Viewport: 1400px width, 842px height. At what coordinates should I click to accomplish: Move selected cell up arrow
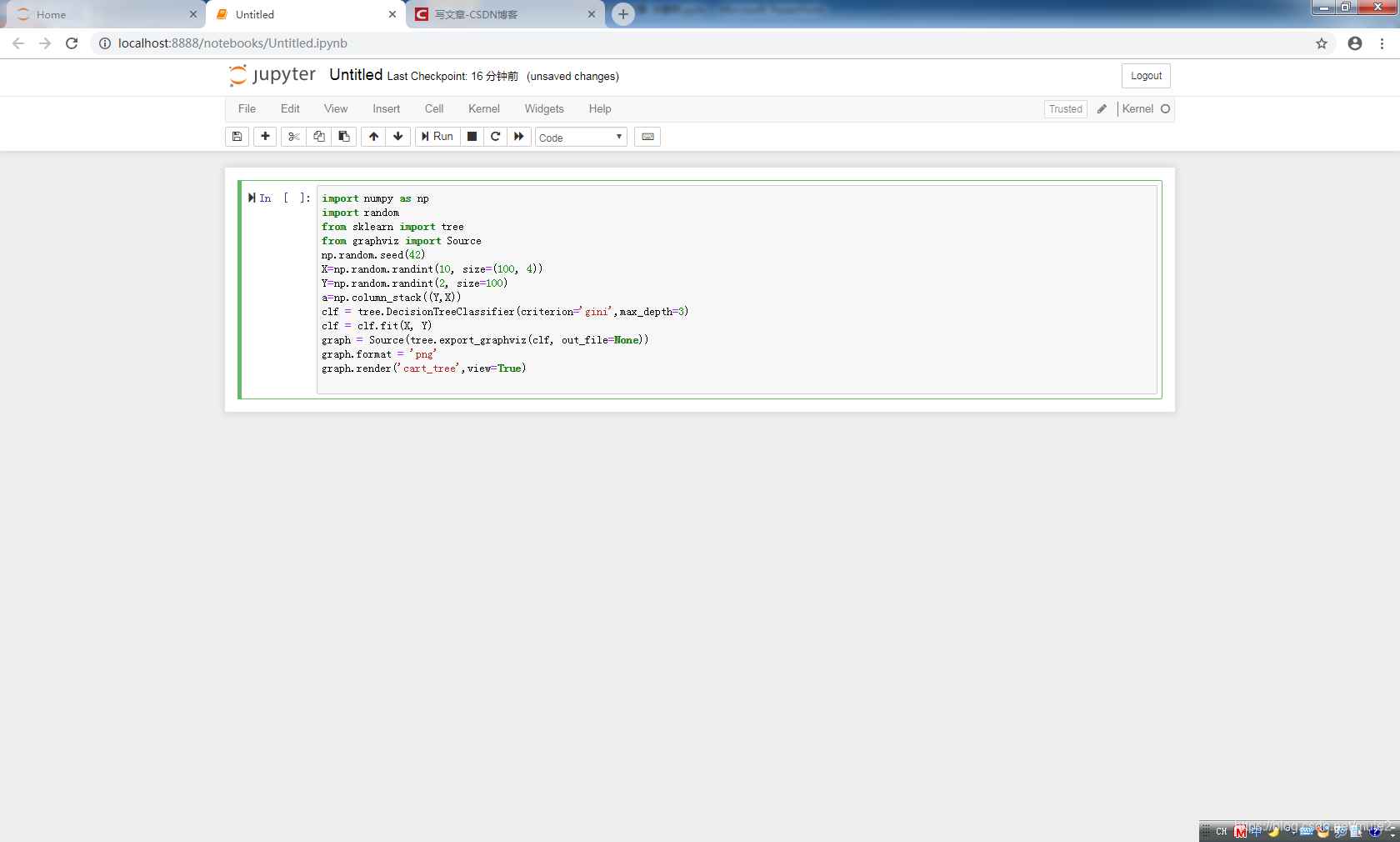(373, 137)
